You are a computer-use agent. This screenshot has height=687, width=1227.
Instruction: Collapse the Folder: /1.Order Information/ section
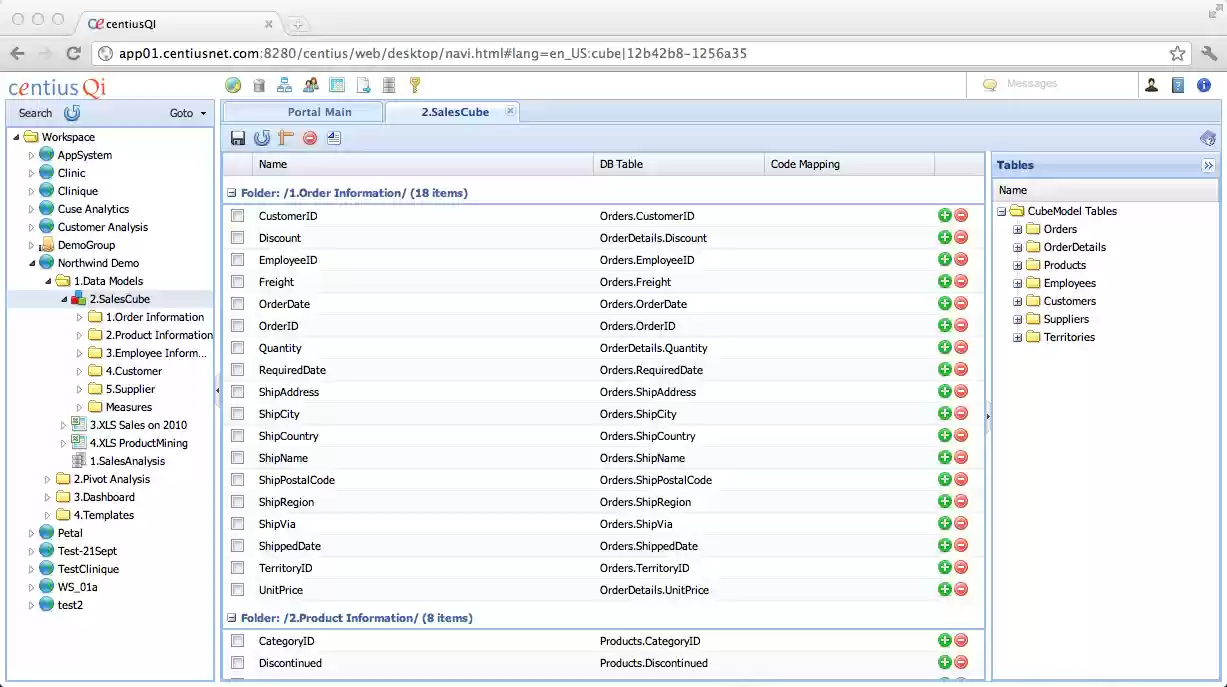(x=232, y=193)
